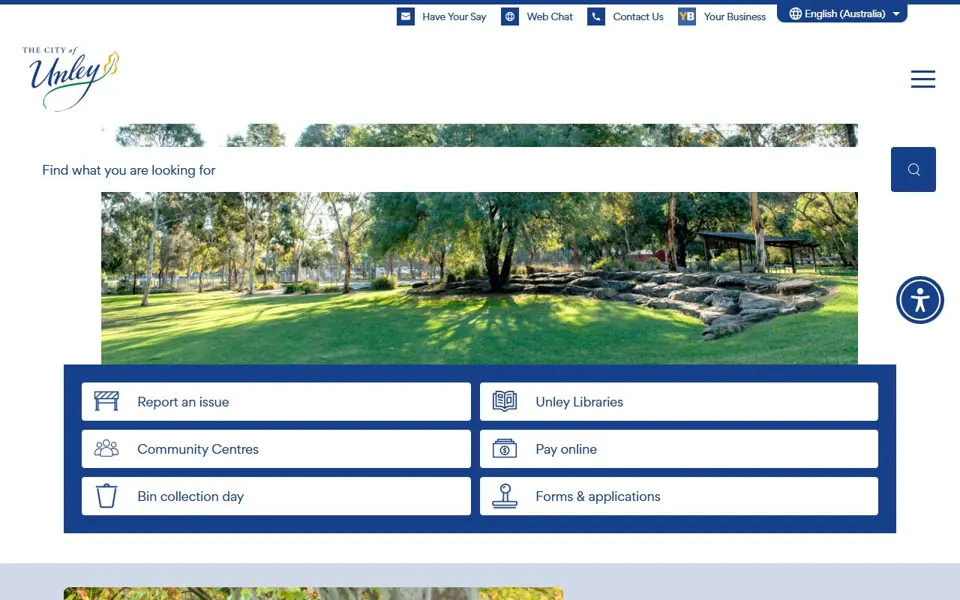Open the Web Chat link

550,17
